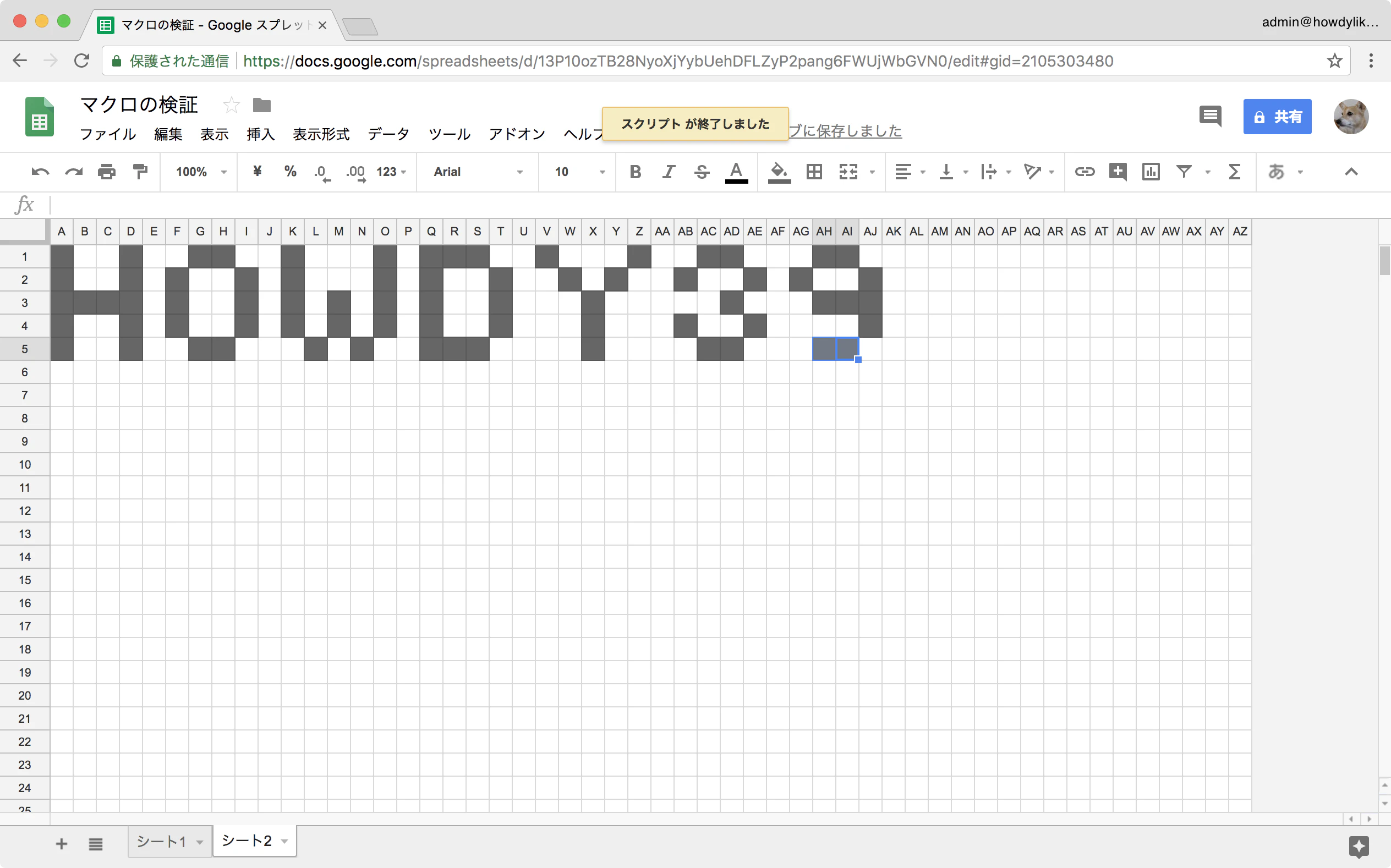Click the Print icon

(x=107, y=172)
